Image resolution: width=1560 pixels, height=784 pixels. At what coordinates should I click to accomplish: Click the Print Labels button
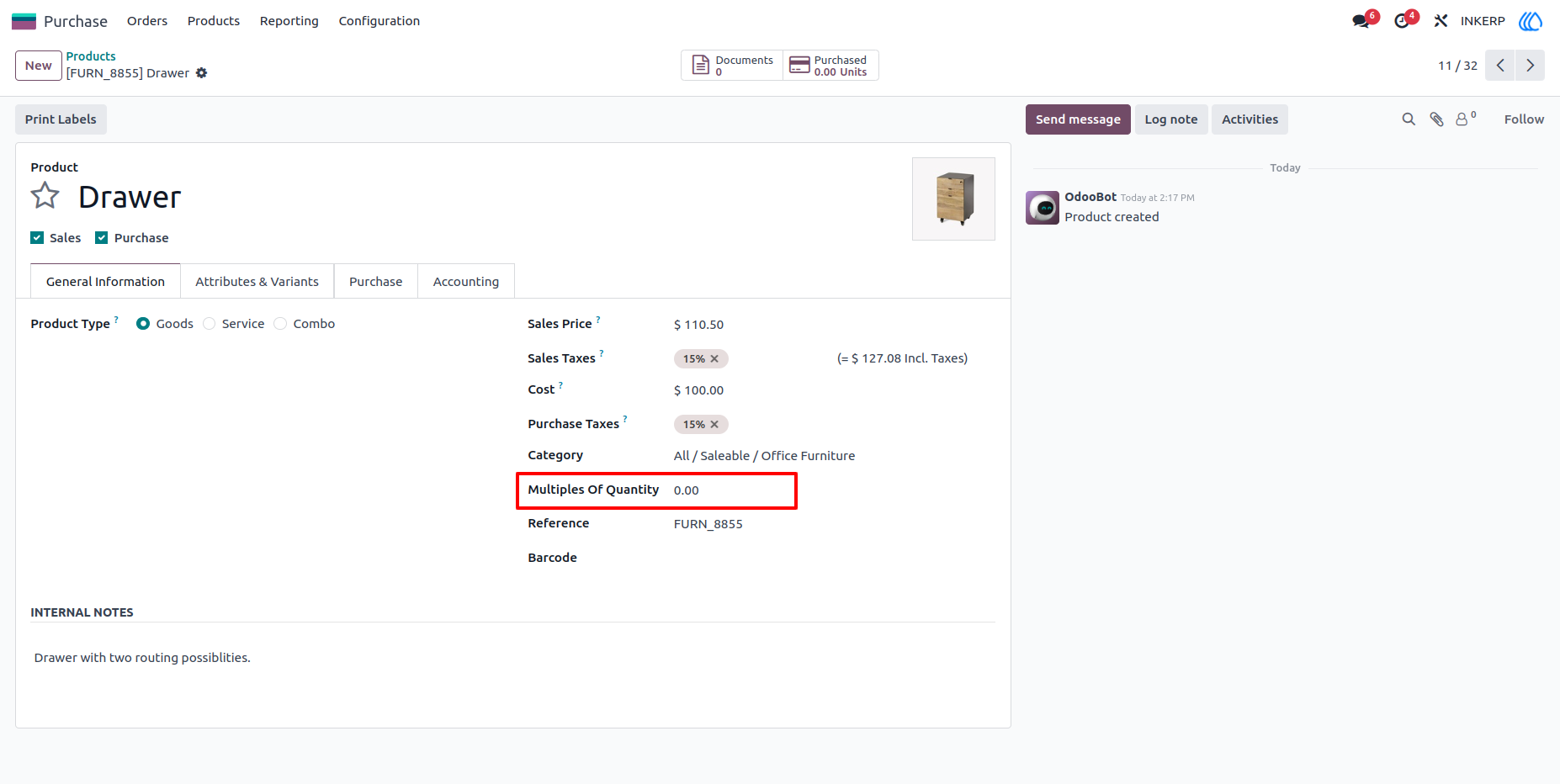coord(61,119)
